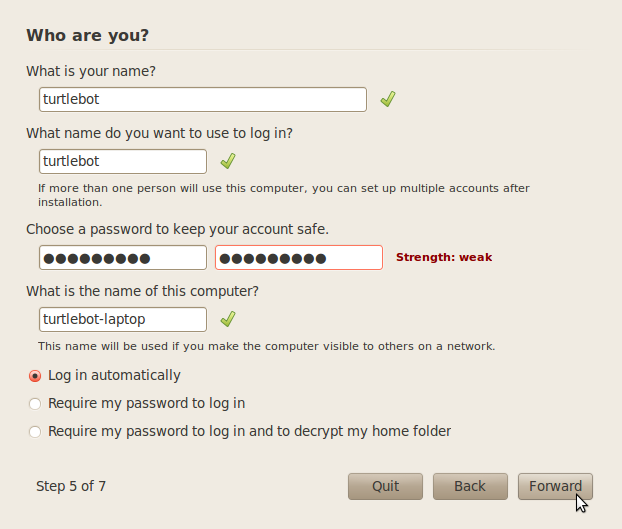Click the green checkmark beside the login name field
Screen dimensions: 622x529
(228, 161)
